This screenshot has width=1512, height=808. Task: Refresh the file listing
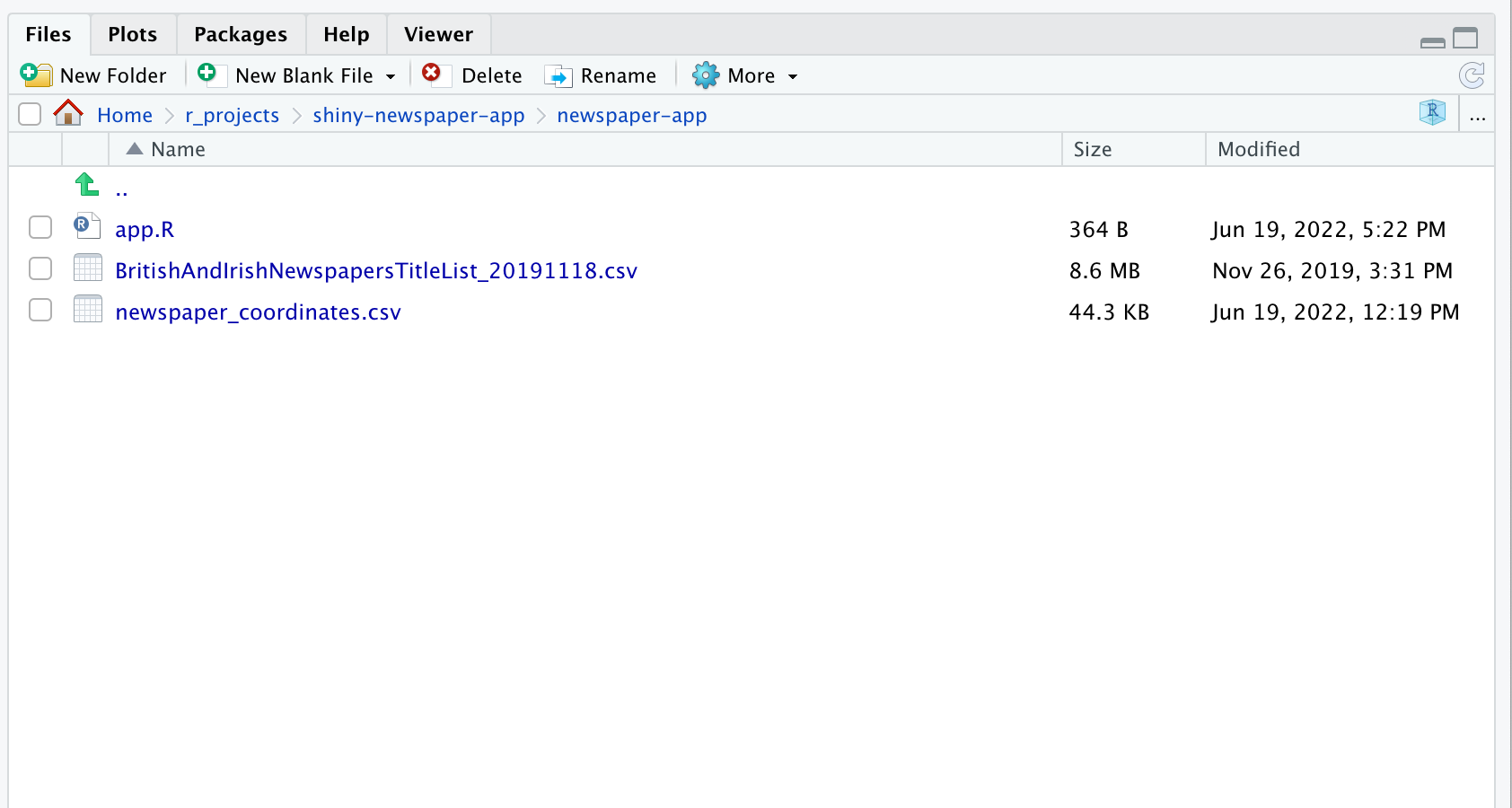(x=1472, y=75)
